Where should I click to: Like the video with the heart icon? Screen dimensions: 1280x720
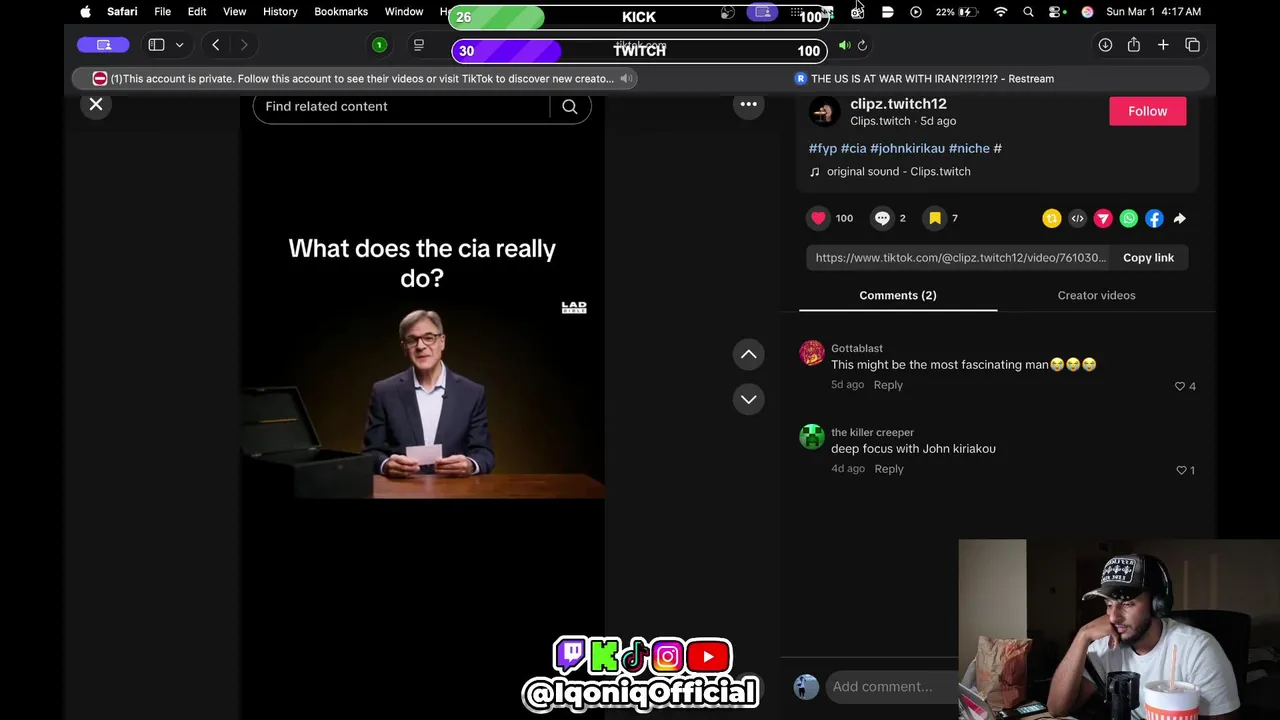coord(818,218)
